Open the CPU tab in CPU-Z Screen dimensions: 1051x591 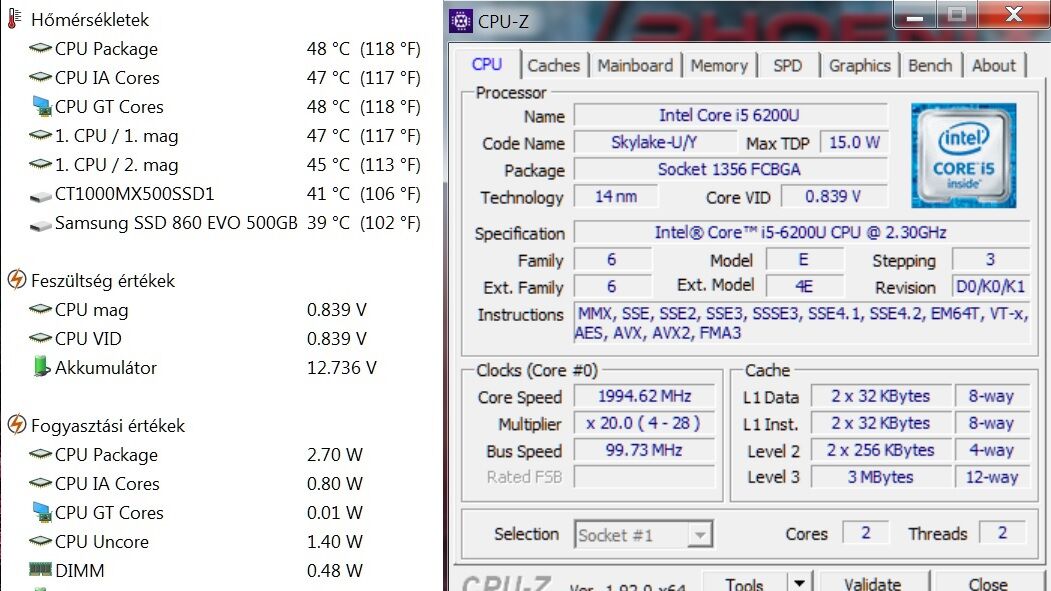coord(487,64)
